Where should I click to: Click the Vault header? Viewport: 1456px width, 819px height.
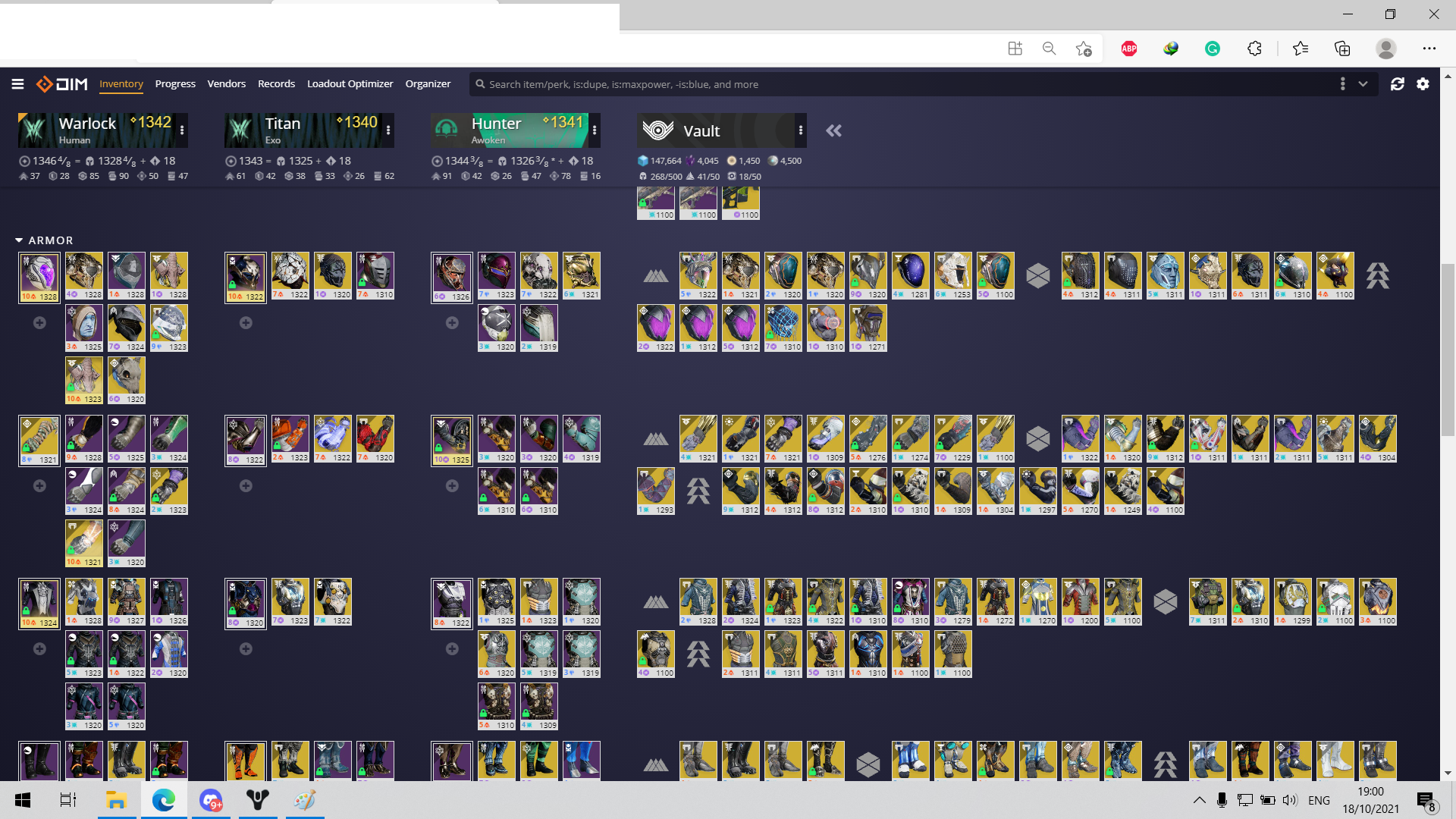click(716, 130)
